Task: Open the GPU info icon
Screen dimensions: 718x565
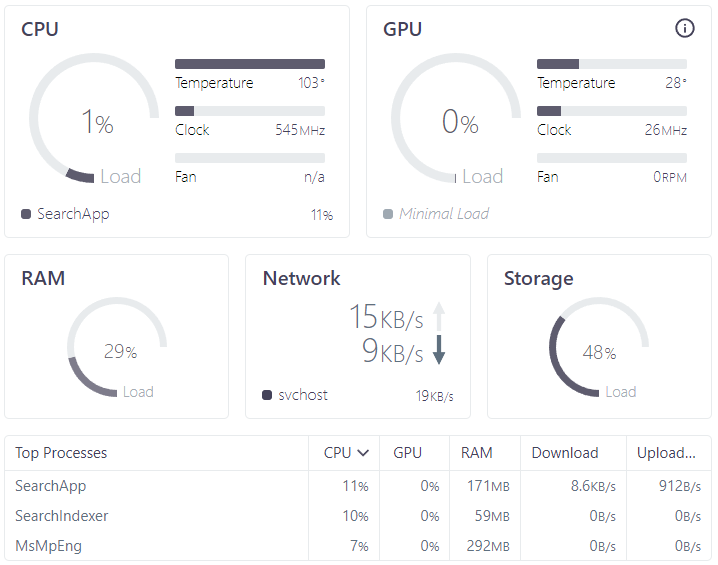Action: pos(685,28)
